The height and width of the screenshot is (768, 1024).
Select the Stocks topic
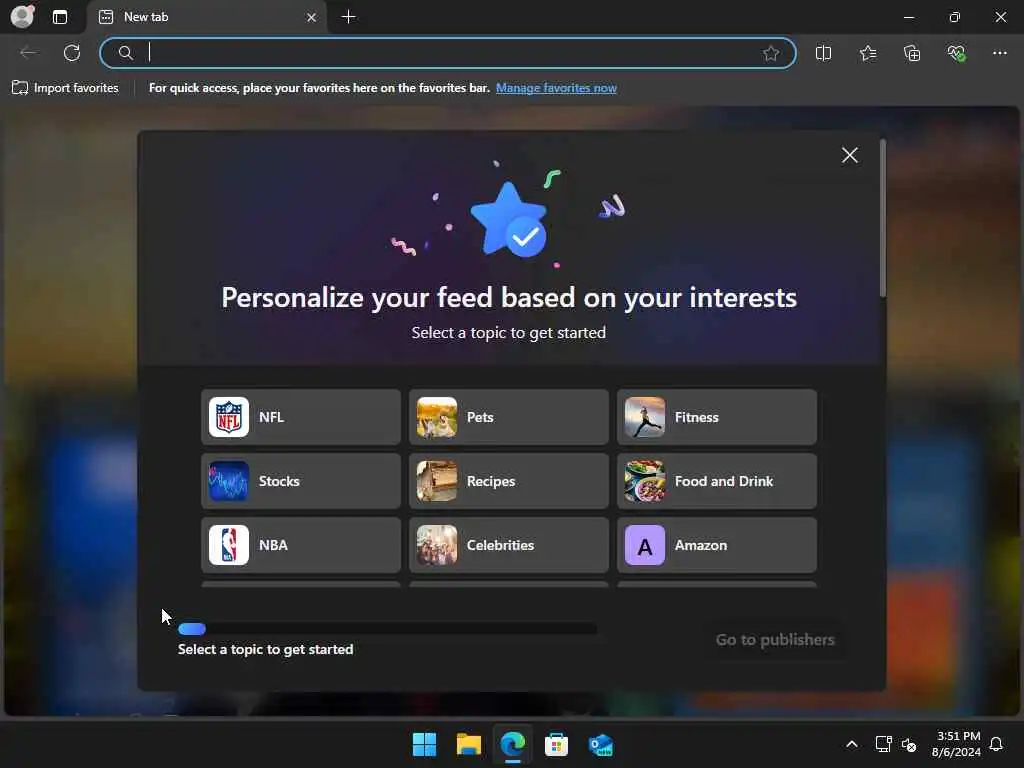pos(301,481)
